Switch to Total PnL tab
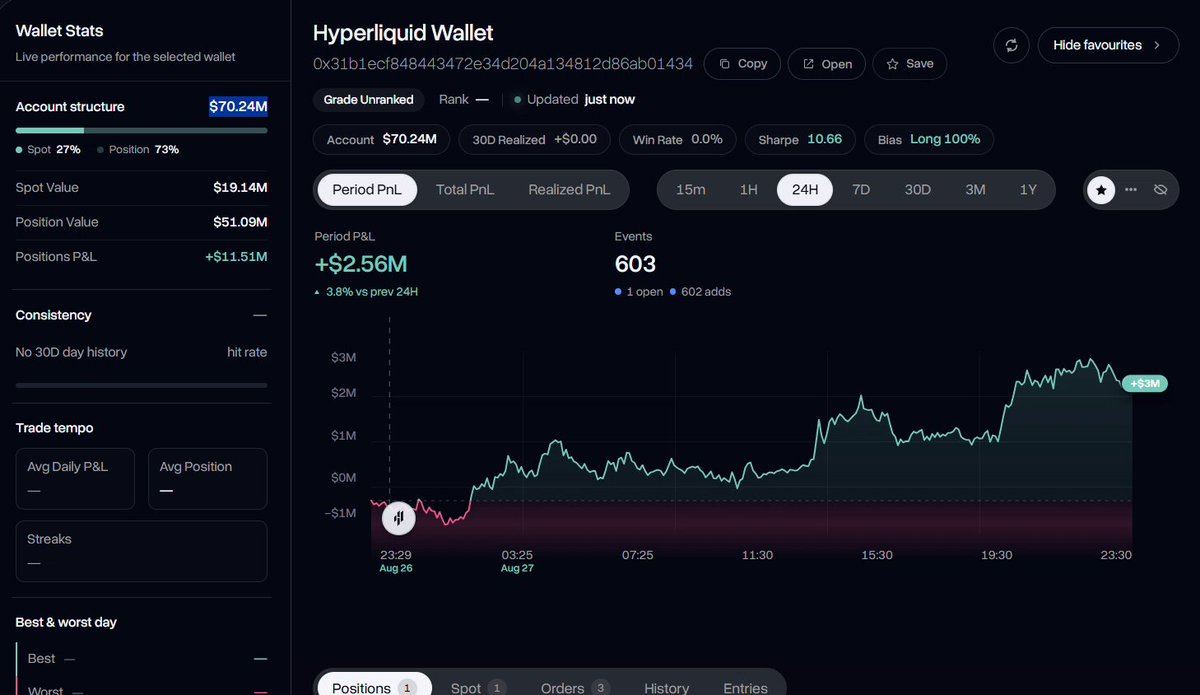The image size is (1200, 695). (465, 189)
